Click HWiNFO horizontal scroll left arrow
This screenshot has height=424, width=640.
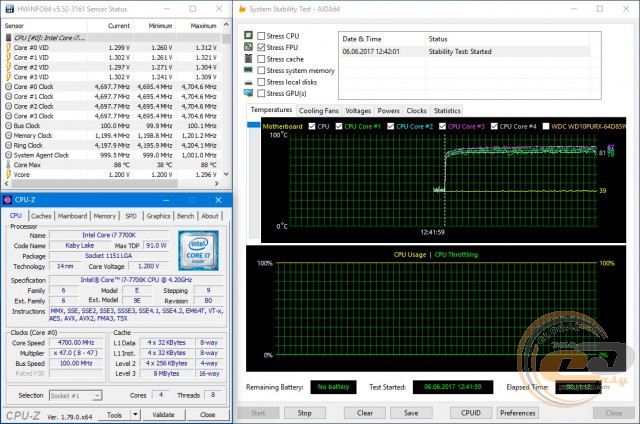click(x=6, y=184)
